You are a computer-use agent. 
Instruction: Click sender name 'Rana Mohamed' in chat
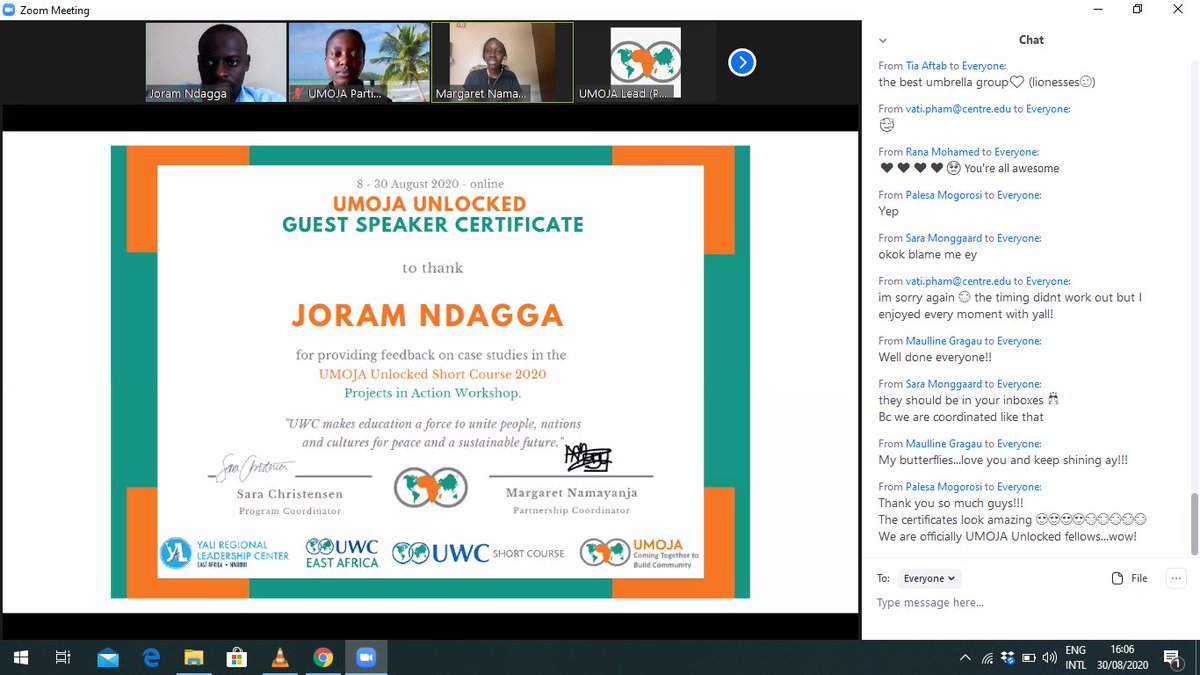coord(942,152)
